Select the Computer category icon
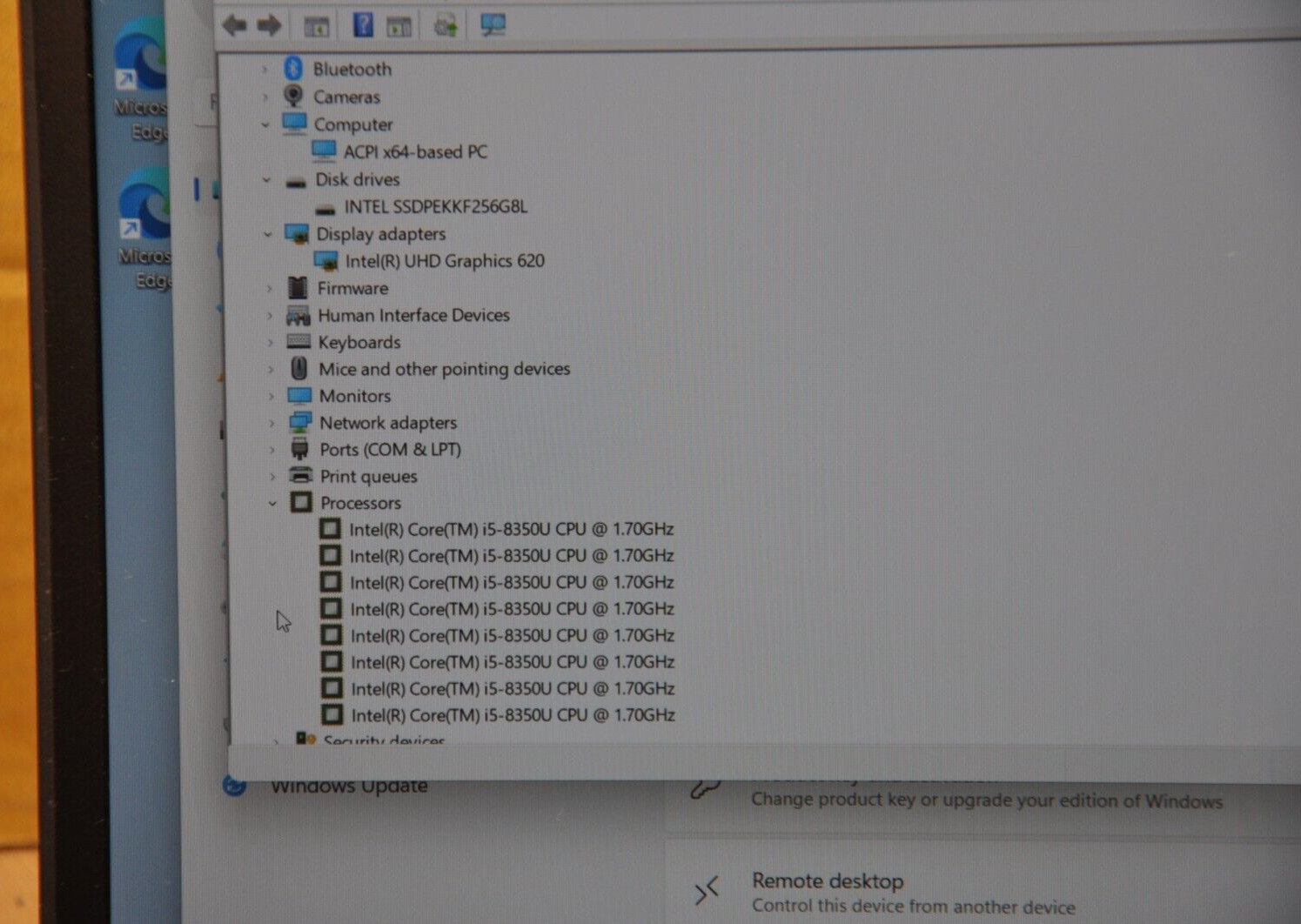The image size is (1301, 924). (x=294, y=124)
